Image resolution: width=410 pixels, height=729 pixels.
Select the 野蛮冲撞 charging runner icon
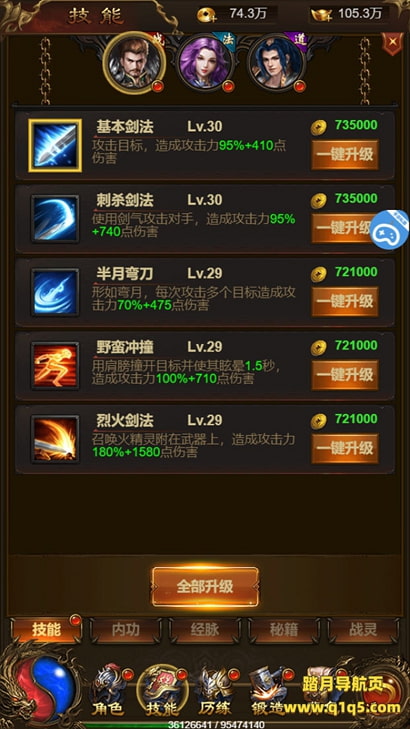pos(55,366)
